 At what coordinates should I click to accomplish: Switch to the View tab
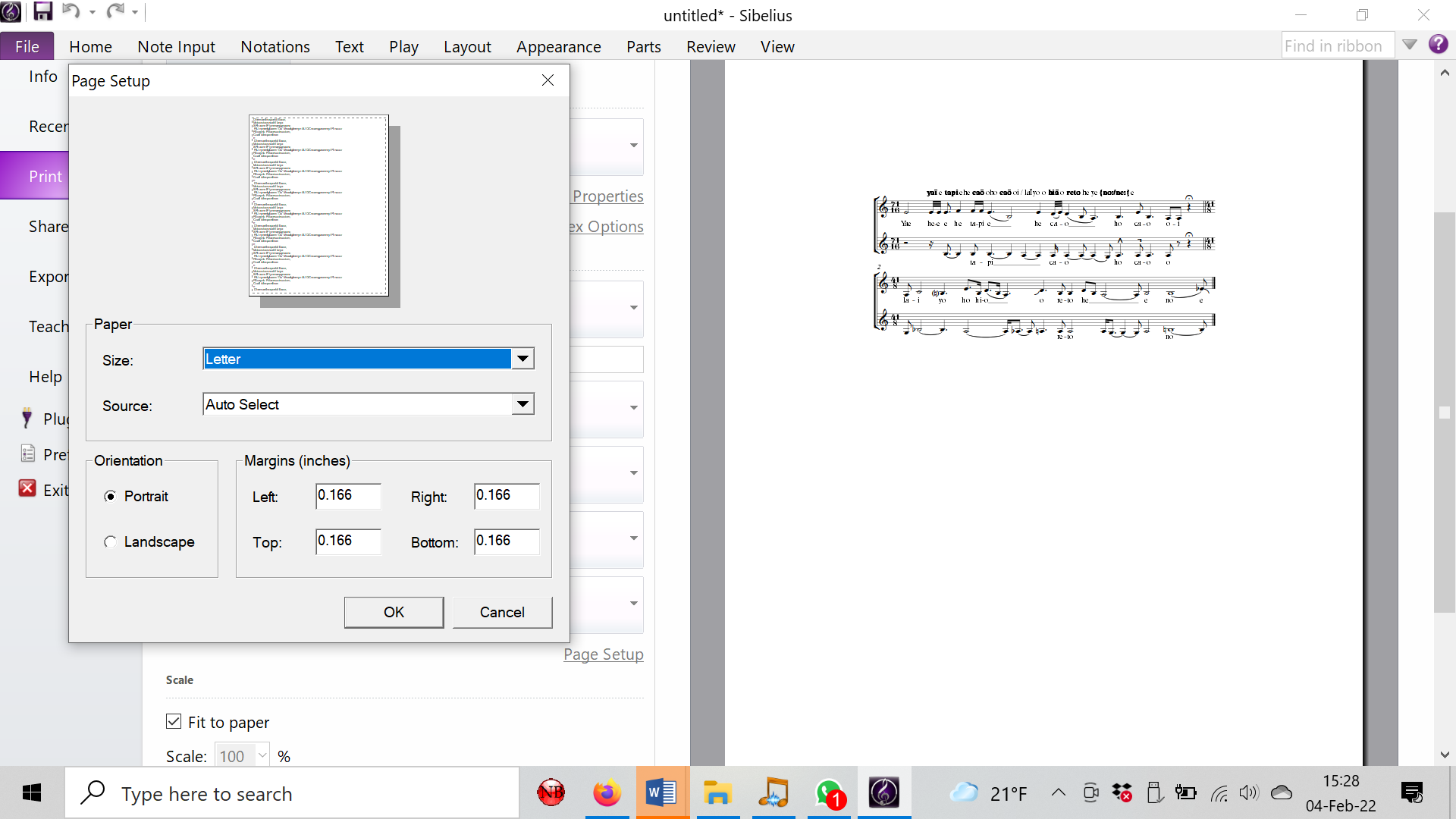coord(777,46)
